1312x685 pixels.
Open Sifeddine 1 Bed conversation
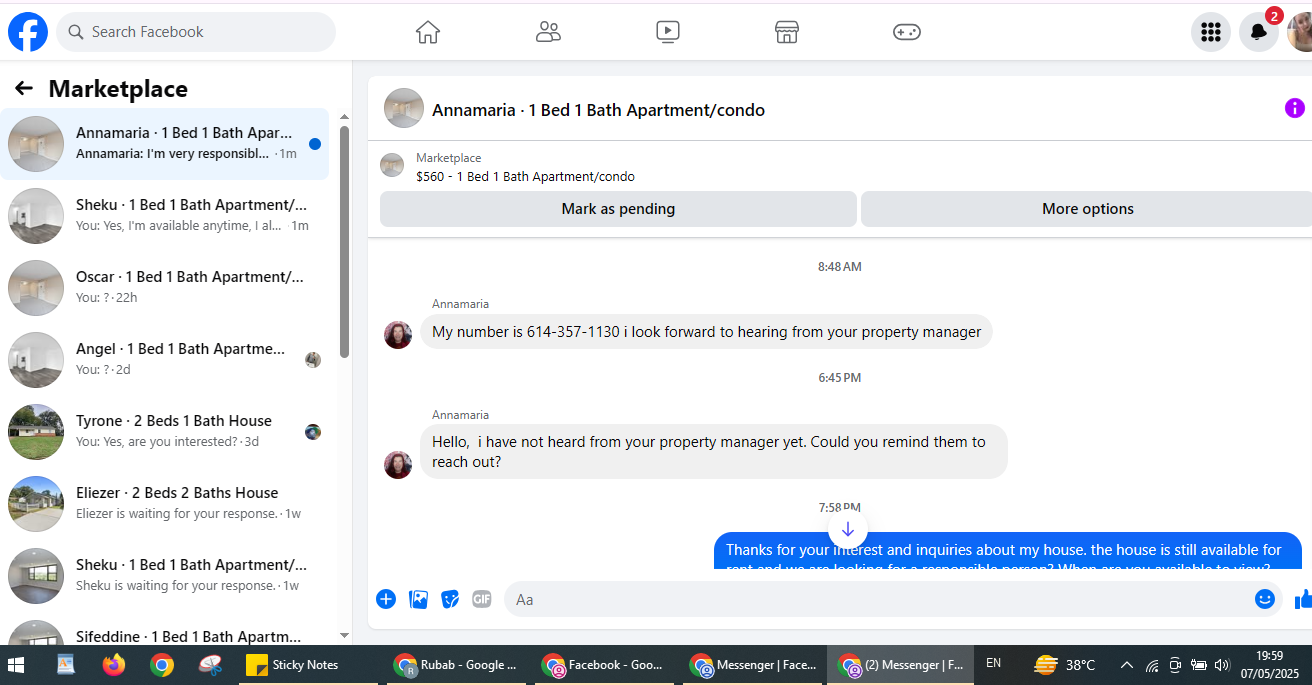pos(165,634)
